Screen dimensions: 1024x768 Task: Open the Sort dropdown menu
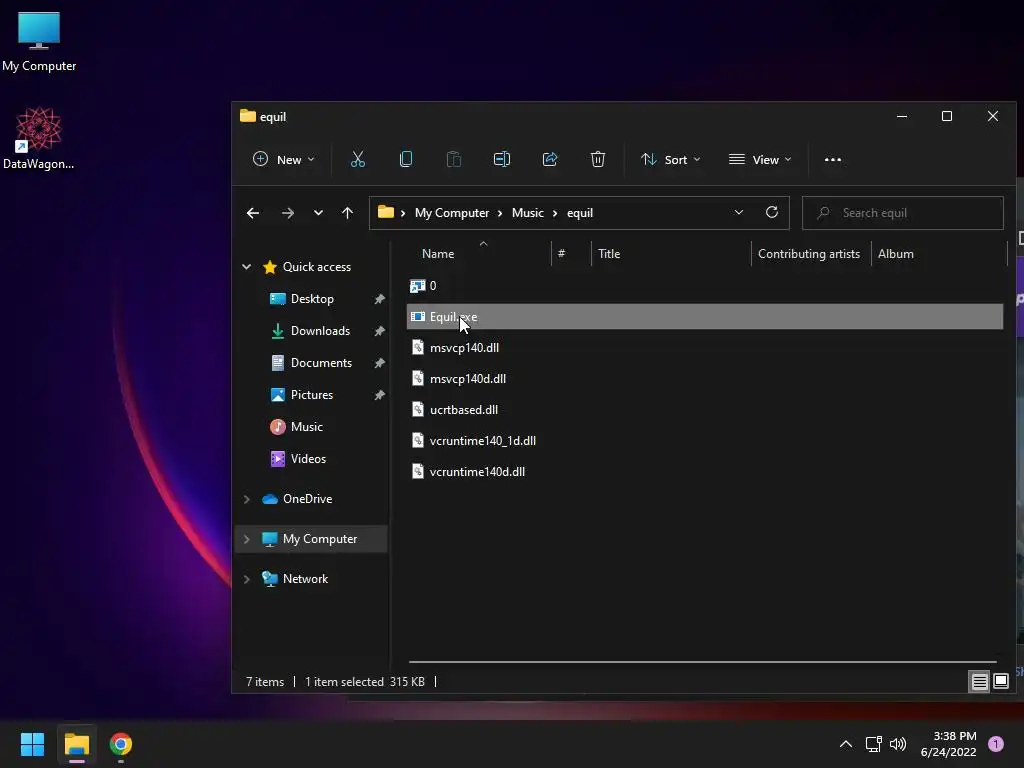[x=671, y=159]
